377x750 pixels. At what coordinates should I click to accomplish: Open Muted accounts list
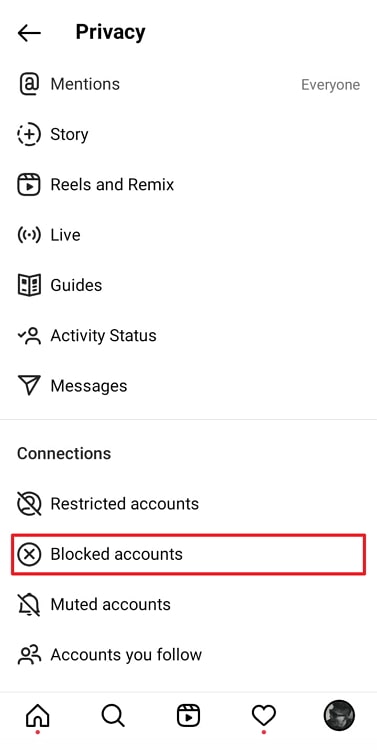[x=188, y=604]
